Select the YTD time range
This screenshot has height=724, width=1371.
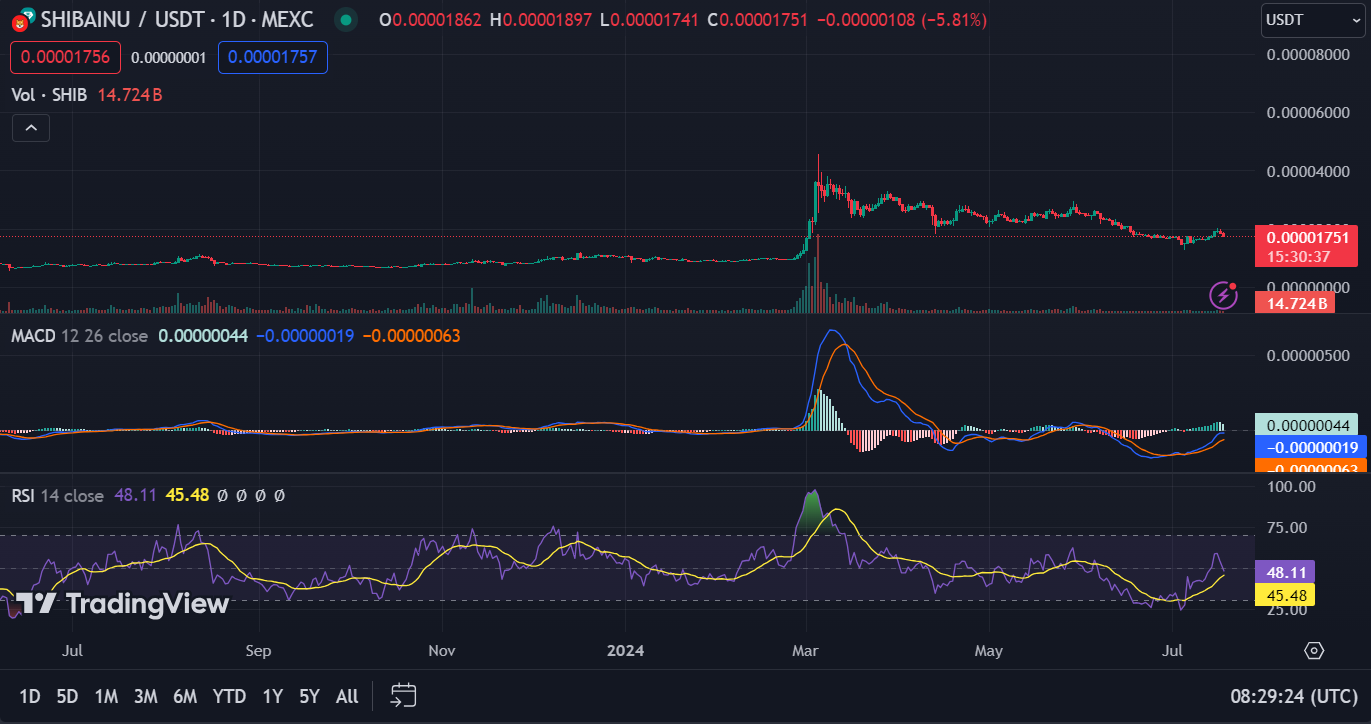point(230,697)
